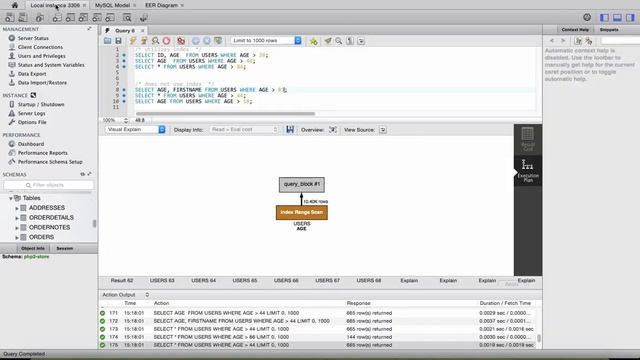The height and width of the screenshot is (360, 640).
Task: Select the Execution Plan side button
Action: pos(528,171)
